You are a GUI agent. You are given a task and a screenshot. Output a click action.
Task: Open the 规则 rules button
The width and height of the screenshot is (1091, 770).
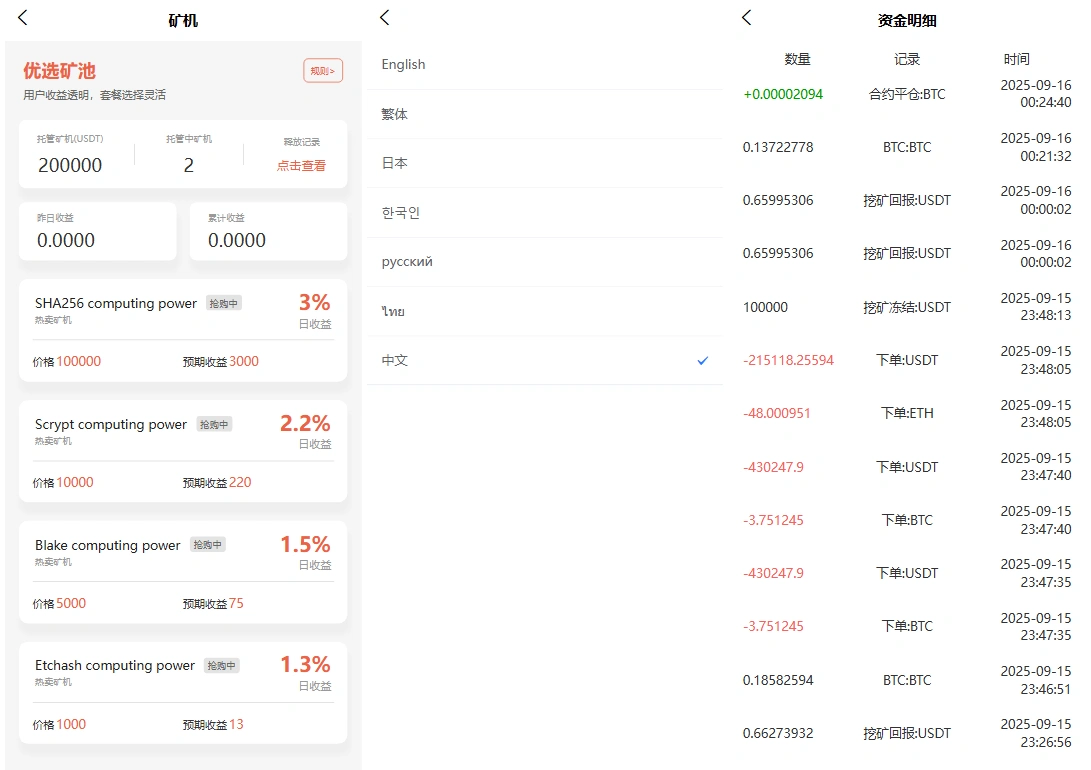click(323, 70)
